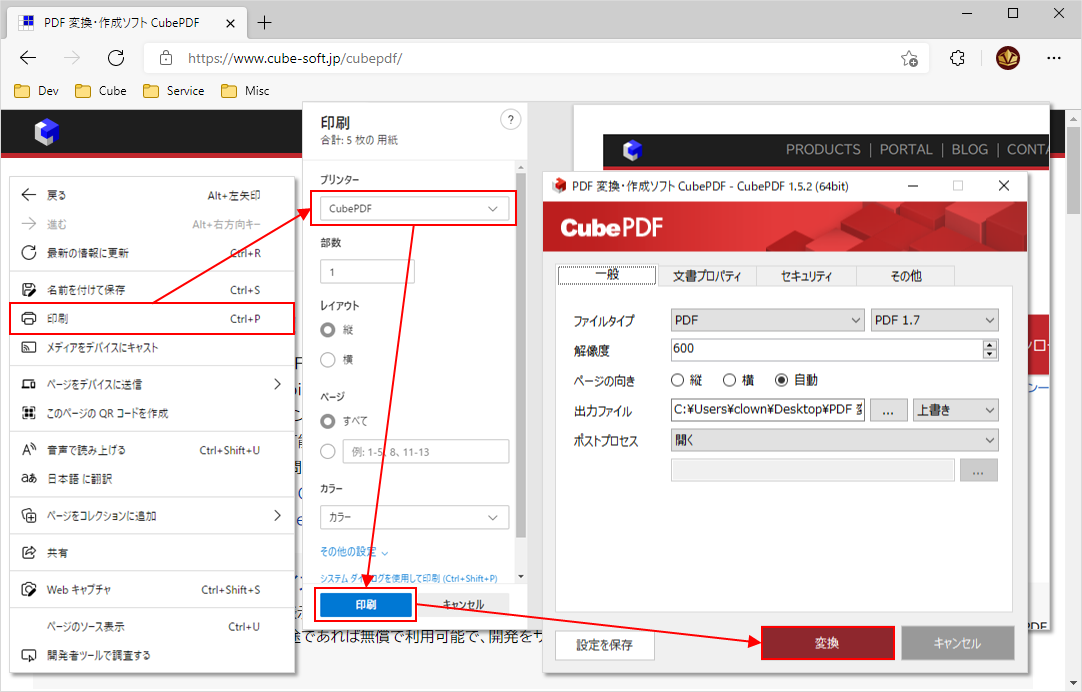Image resolution: width=1082 pixels, height=692 pixels.
Task: Open the PDF 1.7 version dropdown
Action: tap(934, 320)
